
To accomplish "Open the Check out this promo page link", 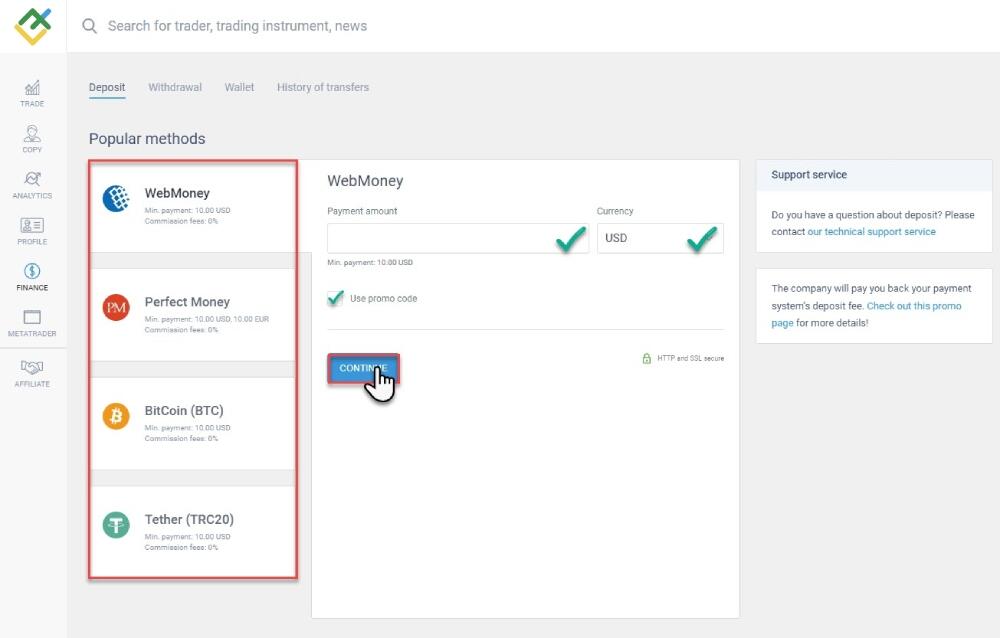I will click(913, 306).
